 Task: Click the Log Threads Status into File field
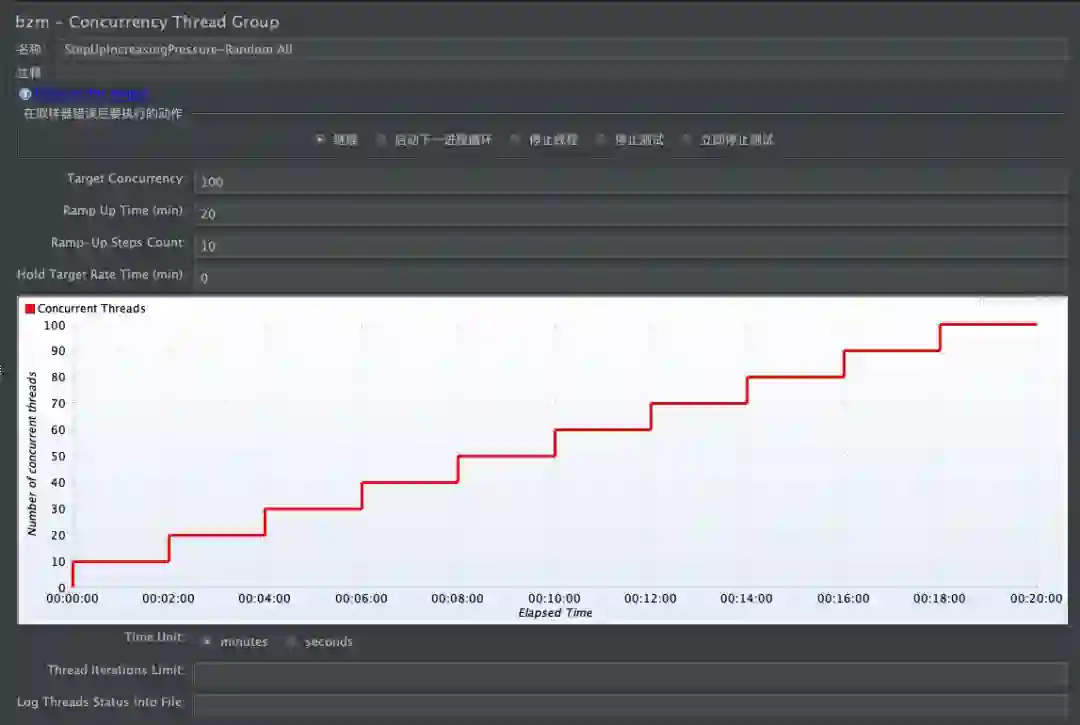coord(631,706)
